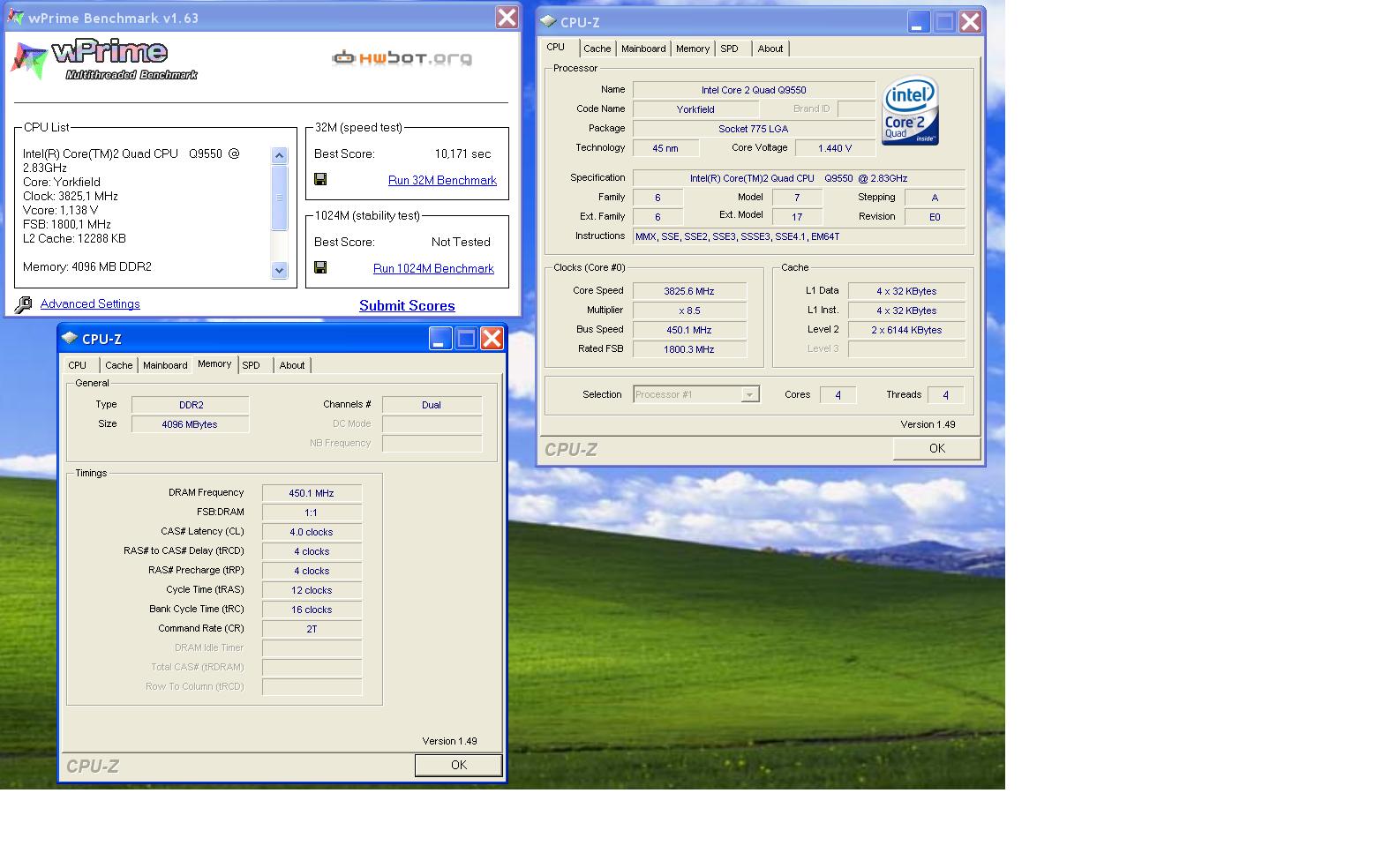Run the 1024M benchmark
1390x868 pixels.
coord(433,268)
